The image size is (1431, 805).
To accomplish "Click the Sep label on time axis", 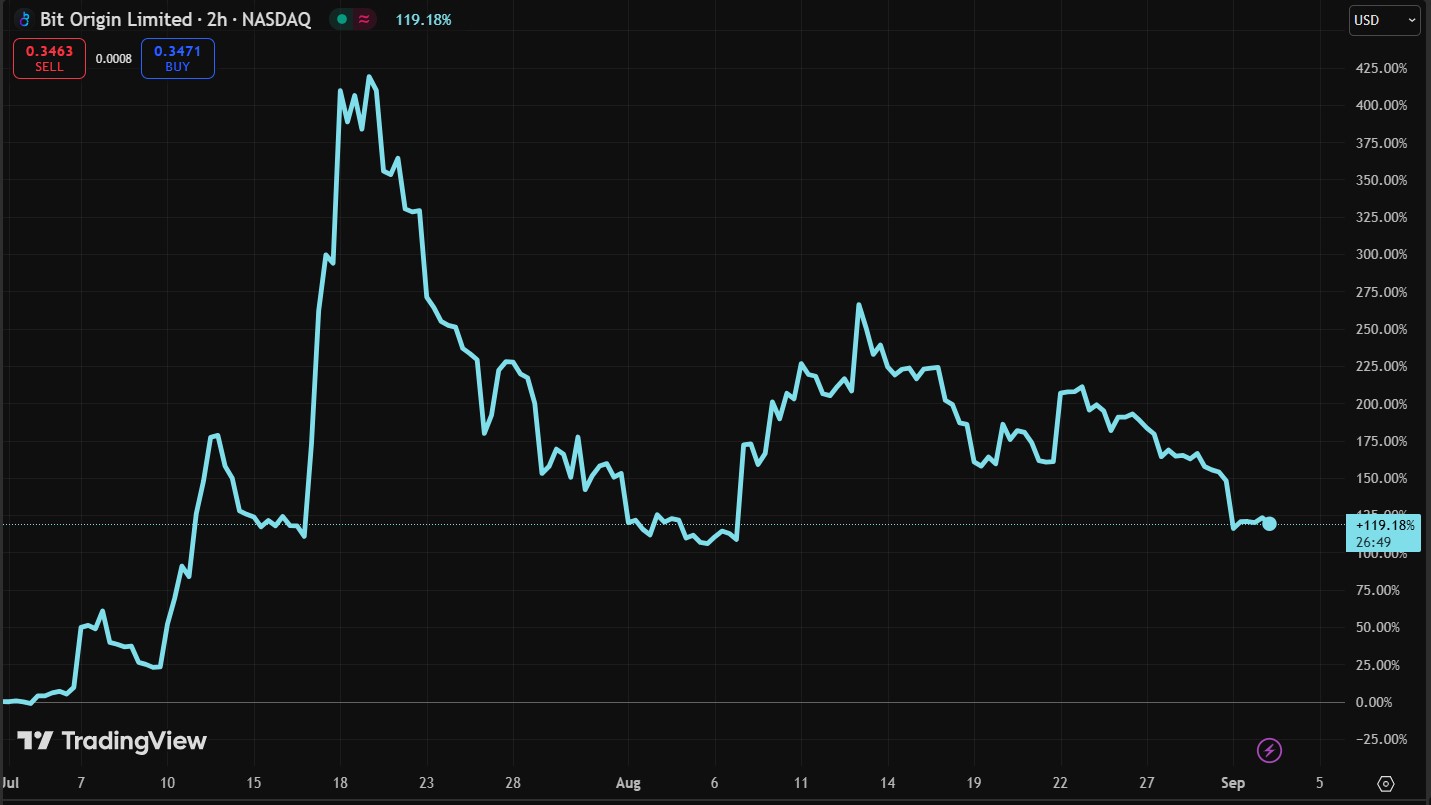I will (x=1233, y=783).
